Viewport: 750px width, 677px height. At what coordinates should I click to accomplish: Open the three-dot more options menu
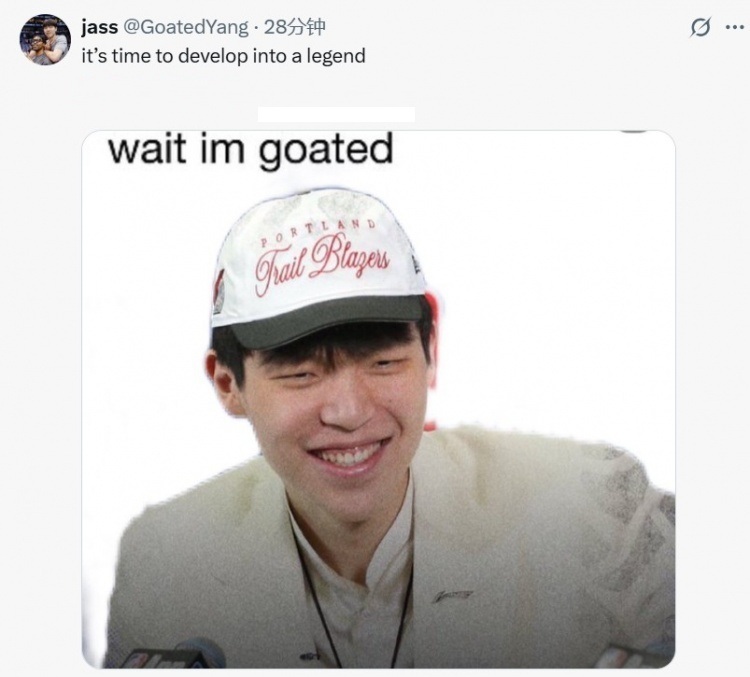[734, 27]
